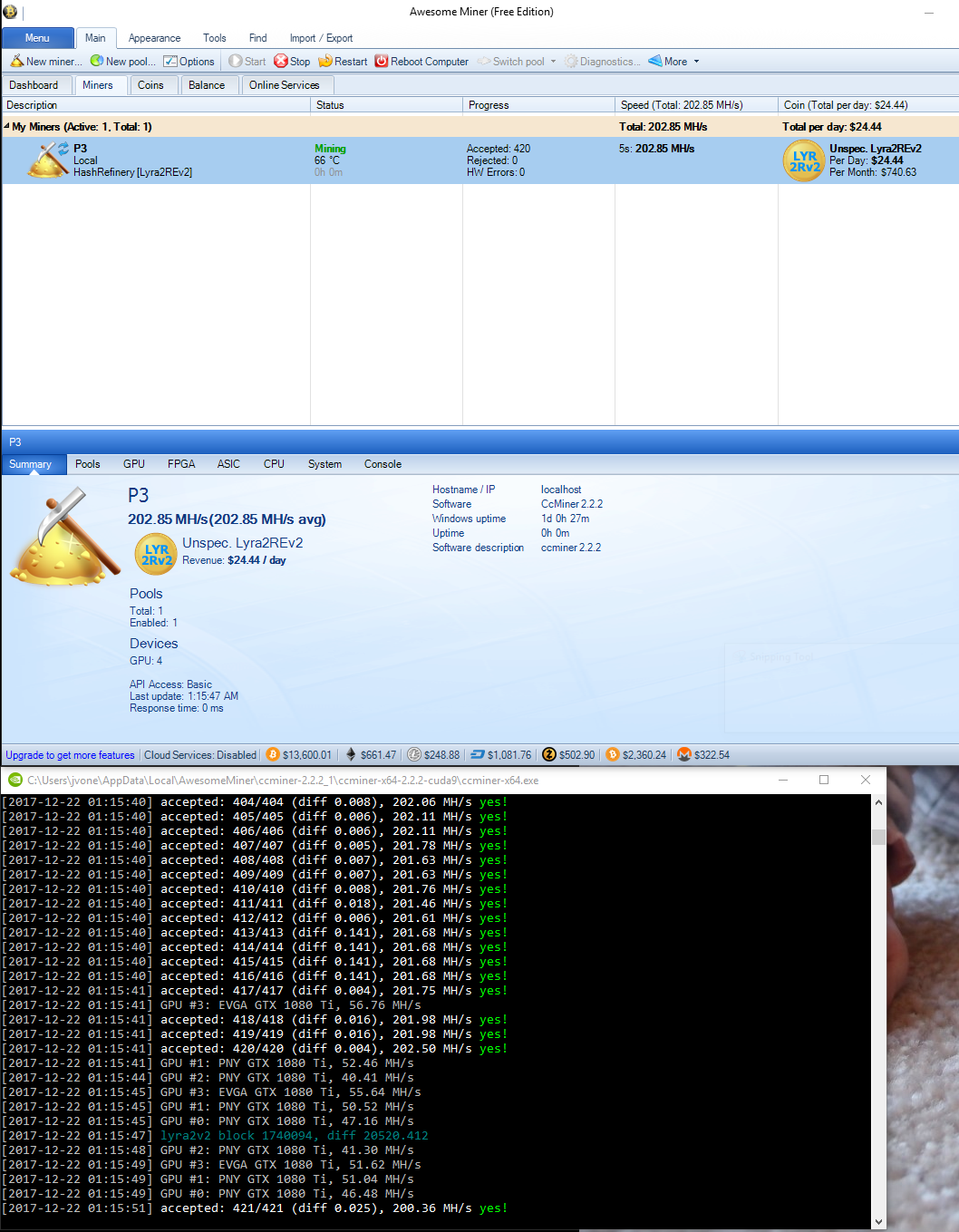Click the New miner toolbar icon

coord(17,62)
